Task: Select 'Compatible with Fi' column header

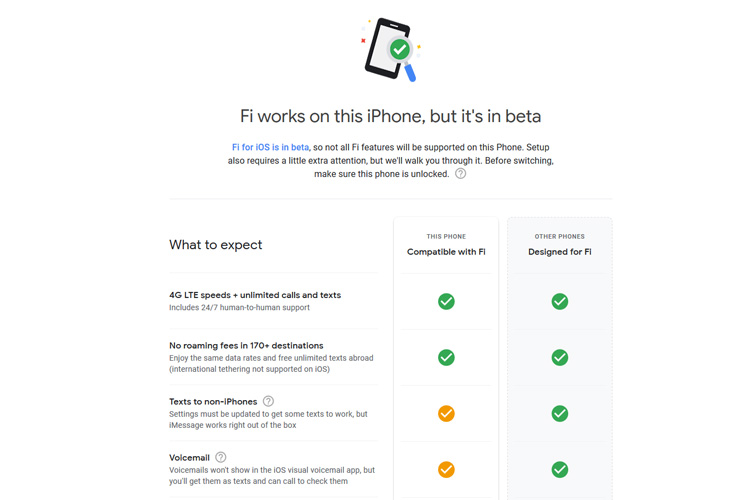Action: point(446,252)
